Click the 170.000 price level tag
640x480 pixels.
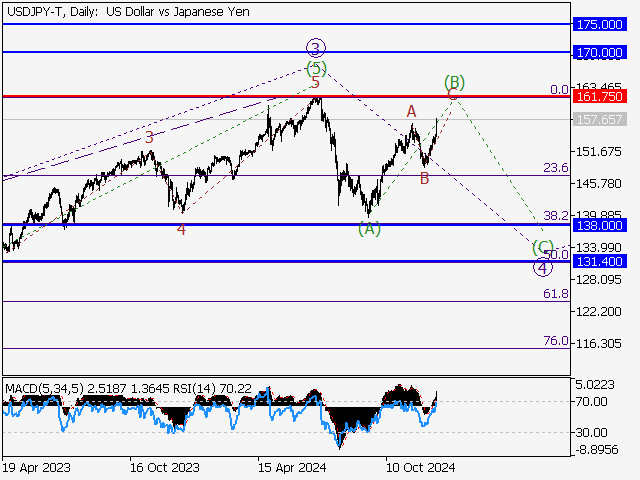click(x=600, y=51)
